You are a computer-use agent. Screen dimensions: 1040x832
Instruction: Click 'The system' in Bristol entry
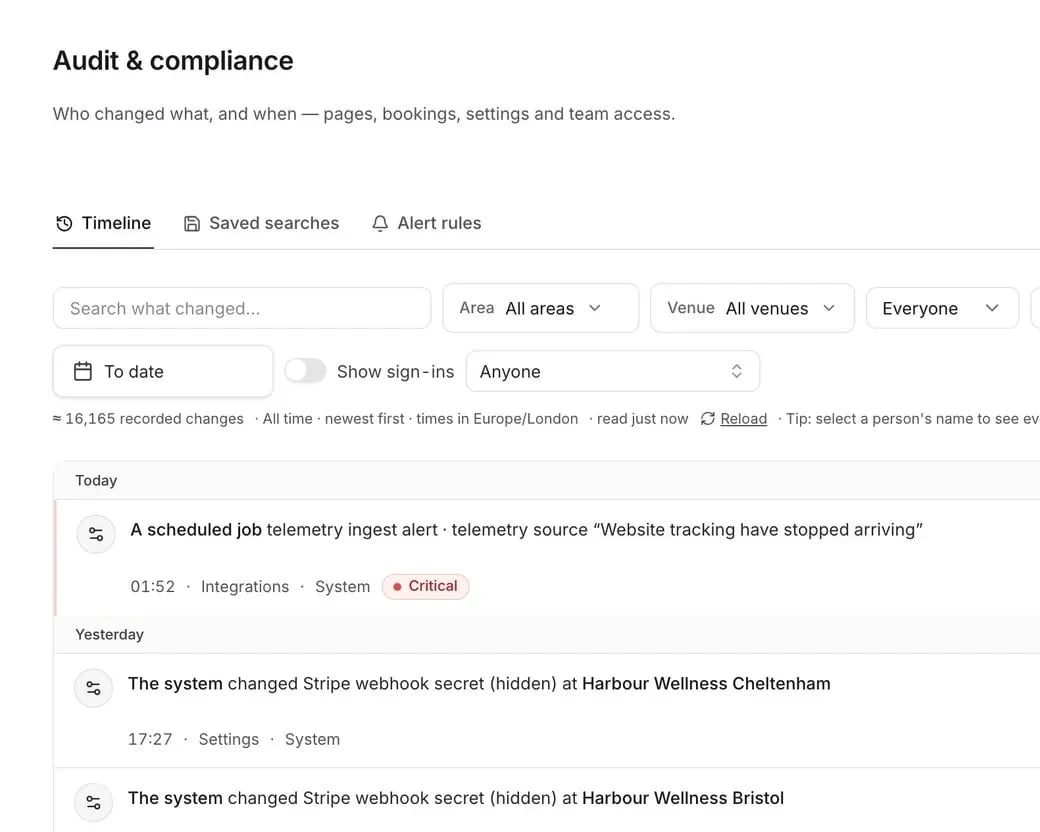[175, 798]
